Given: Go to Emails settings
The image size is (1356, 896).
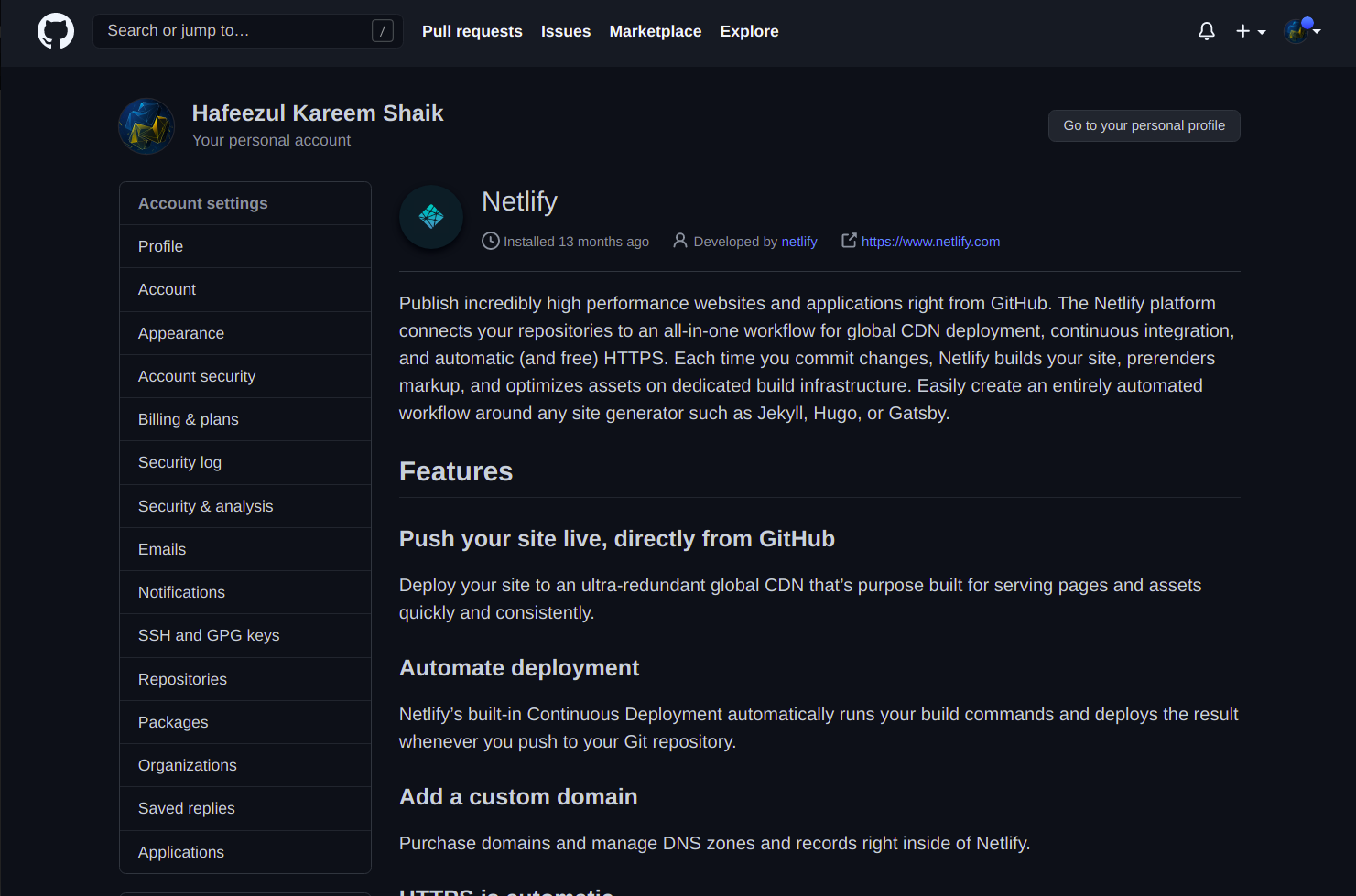Looking at the screenshot, I should 245,549.
